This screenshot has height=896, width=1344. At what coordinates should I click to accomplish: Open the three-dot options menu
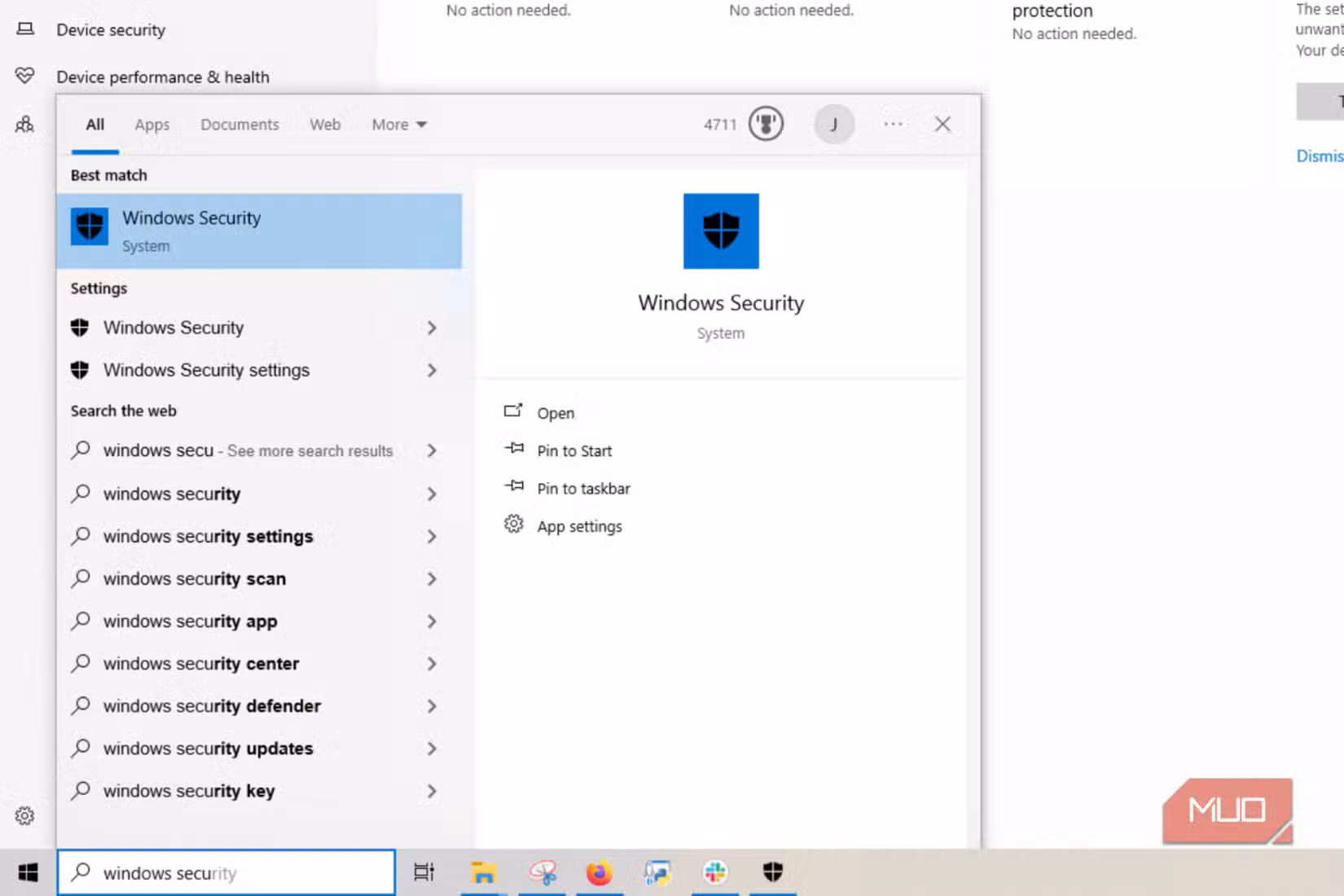click(x=893, y=124)
